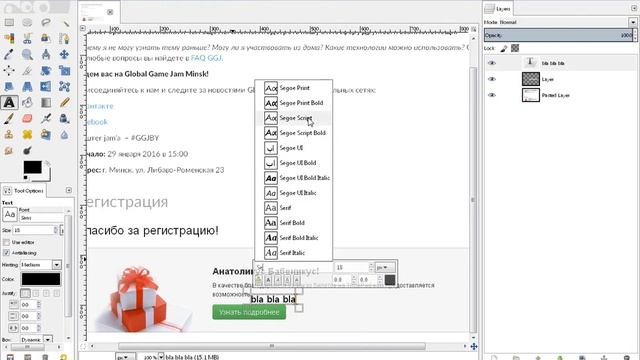This screenshot has width=640, height=360.
Task: Select the Pencil tool
Action: (x=64, y=102)
